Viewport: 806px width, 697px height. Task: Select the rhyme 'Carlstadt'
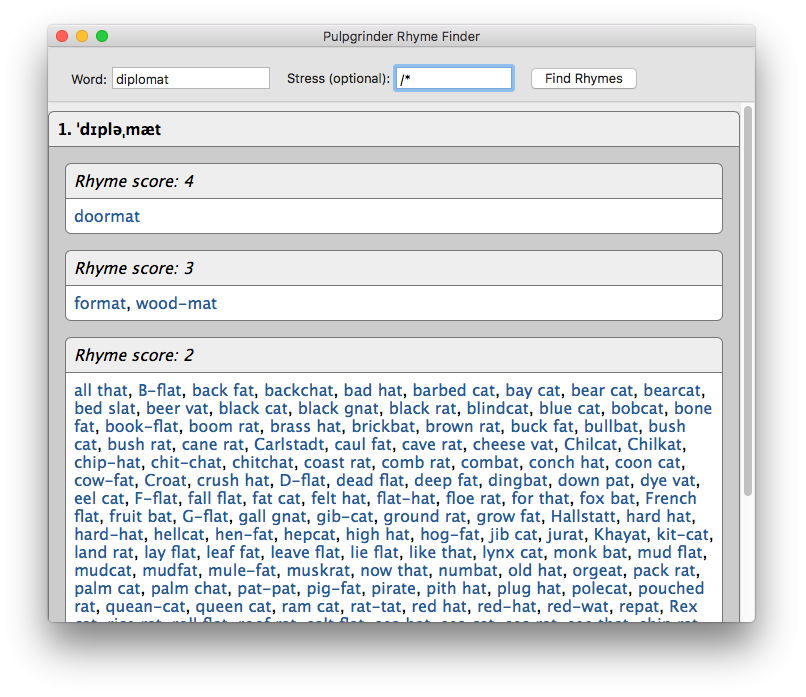tap(289, 445)
